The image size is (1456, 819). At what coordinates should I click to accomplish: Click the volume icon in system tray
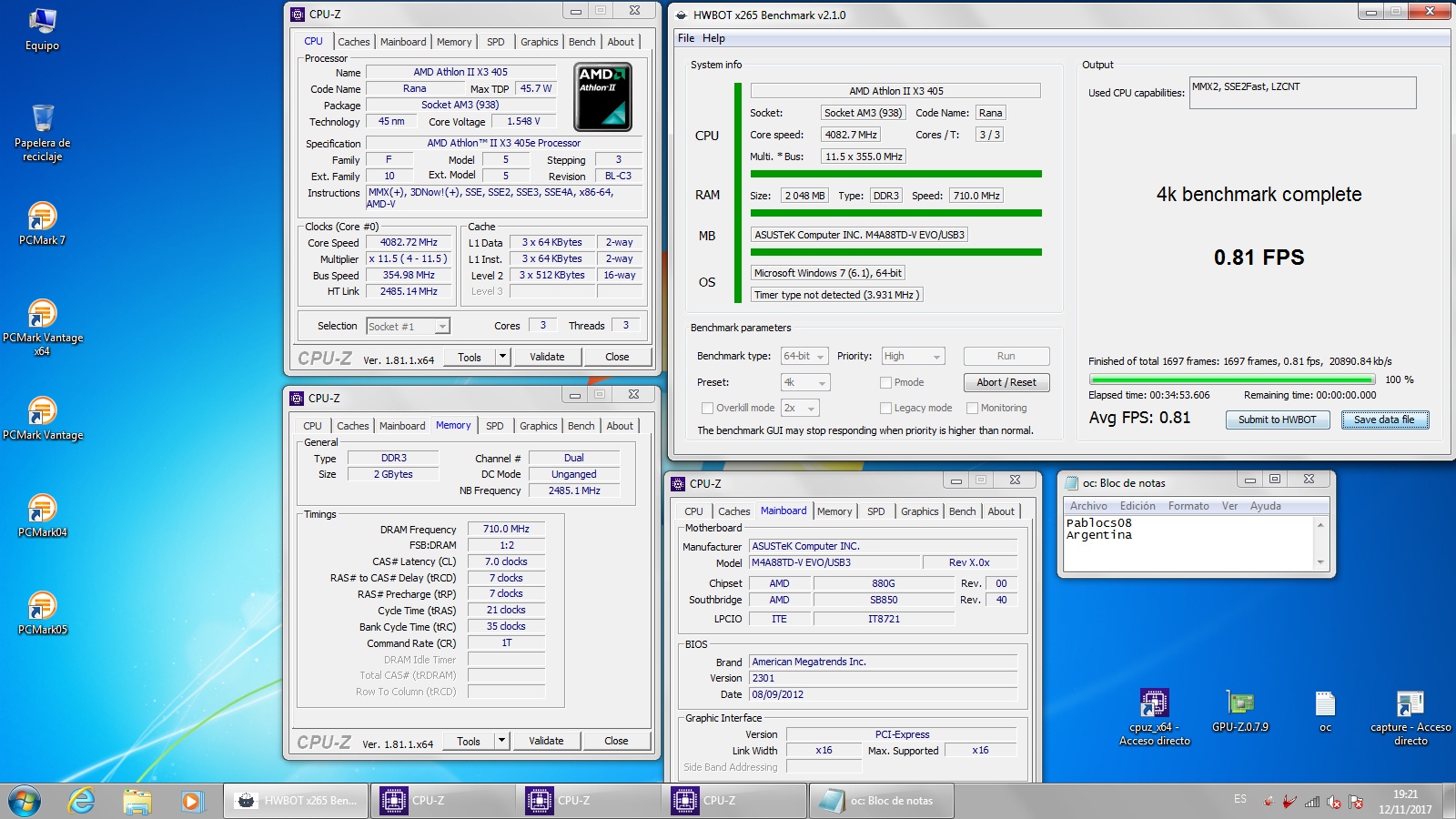1334,802
